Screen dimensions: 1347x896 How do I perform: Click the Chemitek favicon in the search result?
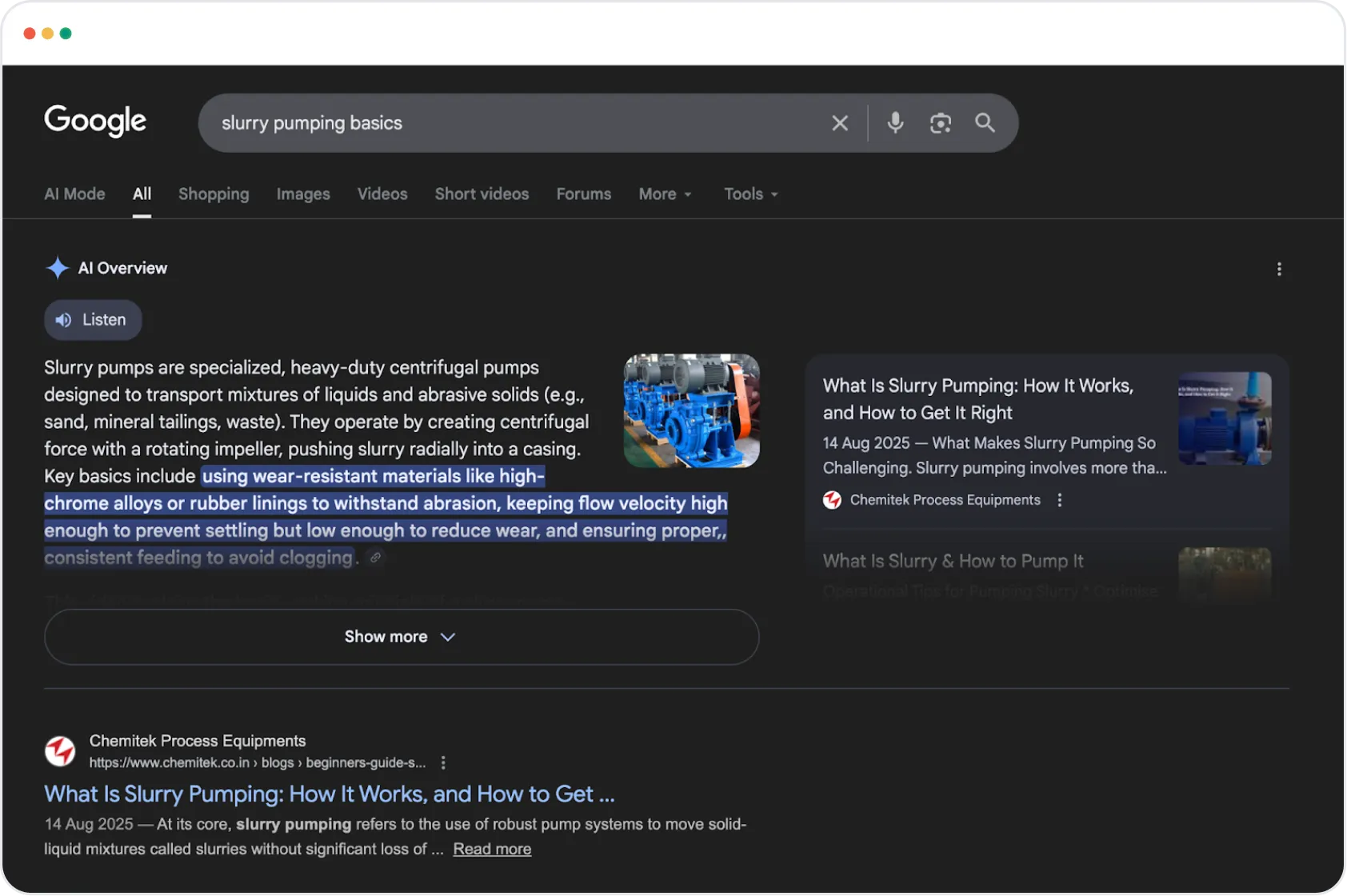point(60,751)
